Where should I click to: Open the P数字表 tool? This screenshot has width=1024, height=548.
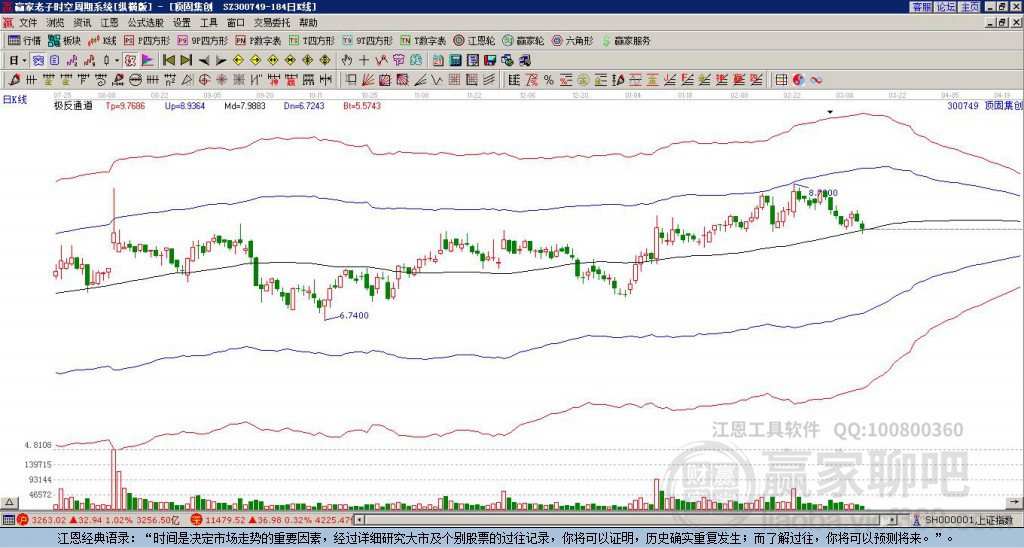(x=258, y=40)
